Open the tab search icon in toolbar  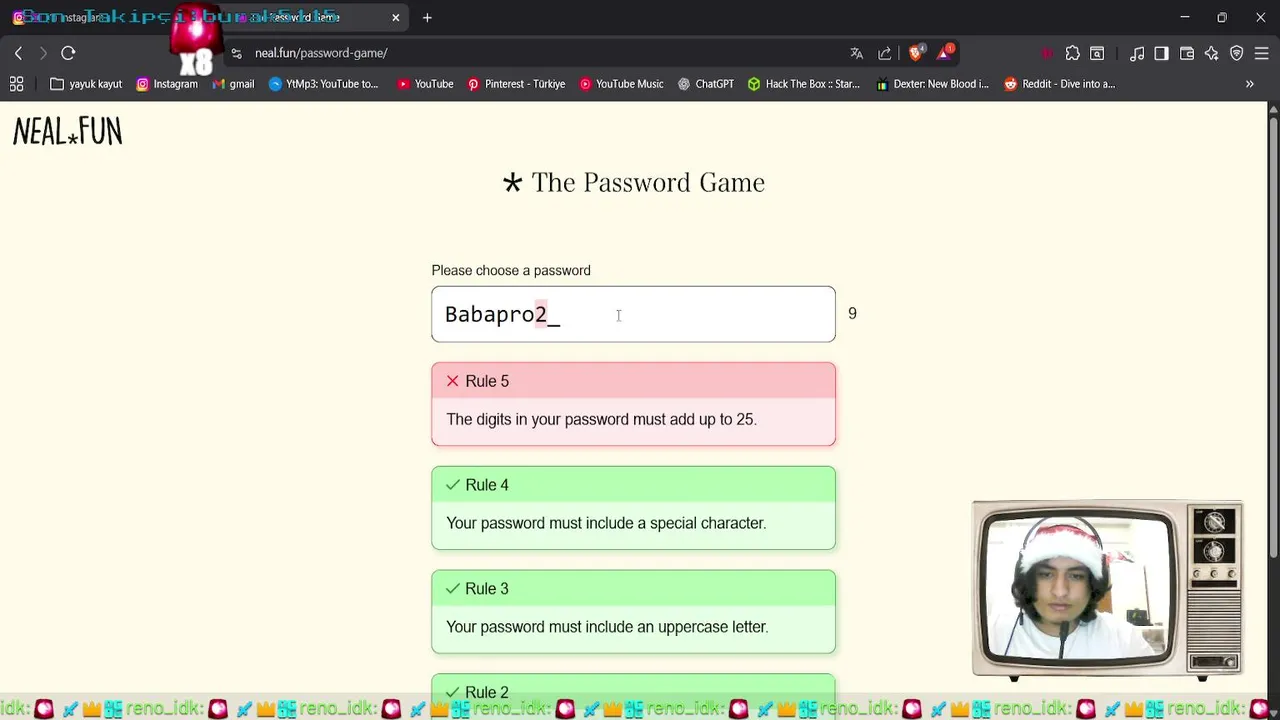[x=1097, y=53]
